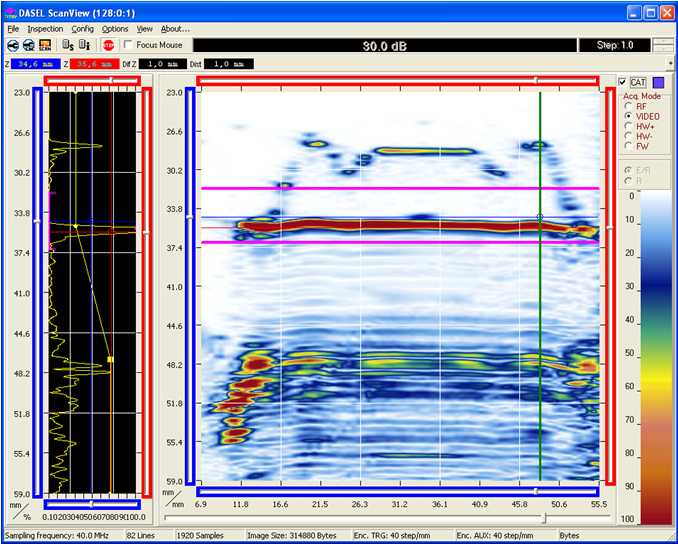The height and width of the screenshot is (544, 678).
Task: Click the blue color swatch beside CAT
Action: click(x=657, y=82)
